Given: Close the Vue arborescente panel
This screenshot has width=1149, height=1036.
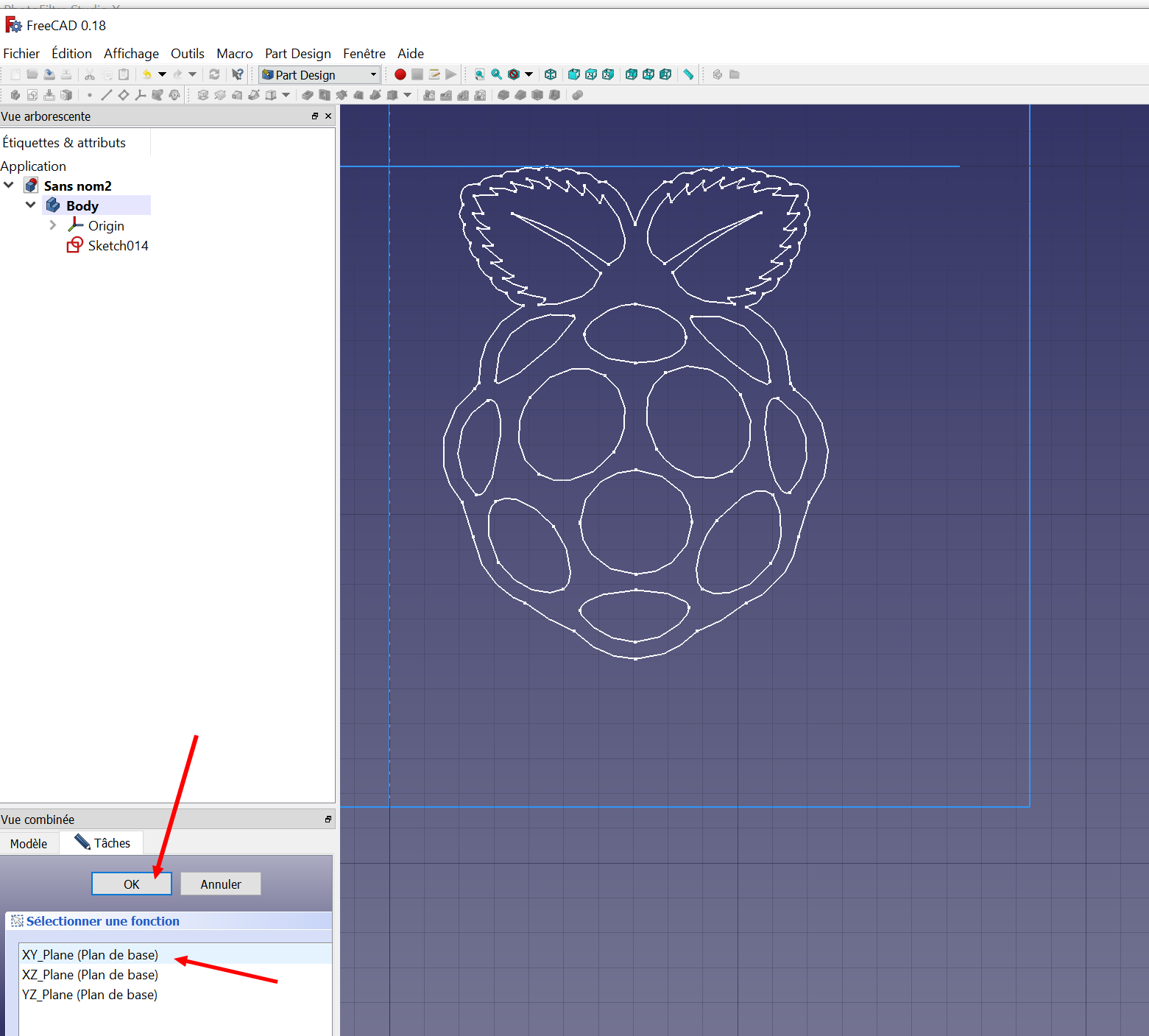Looking at the screenshot, I should click(328, 116).
